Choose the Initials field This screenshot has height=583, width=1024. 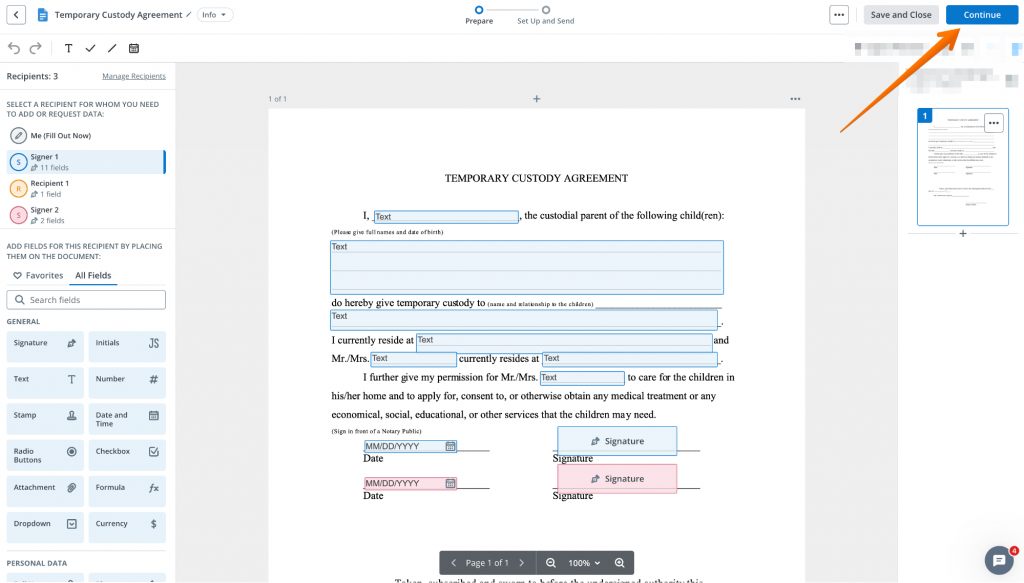(127, 346)
